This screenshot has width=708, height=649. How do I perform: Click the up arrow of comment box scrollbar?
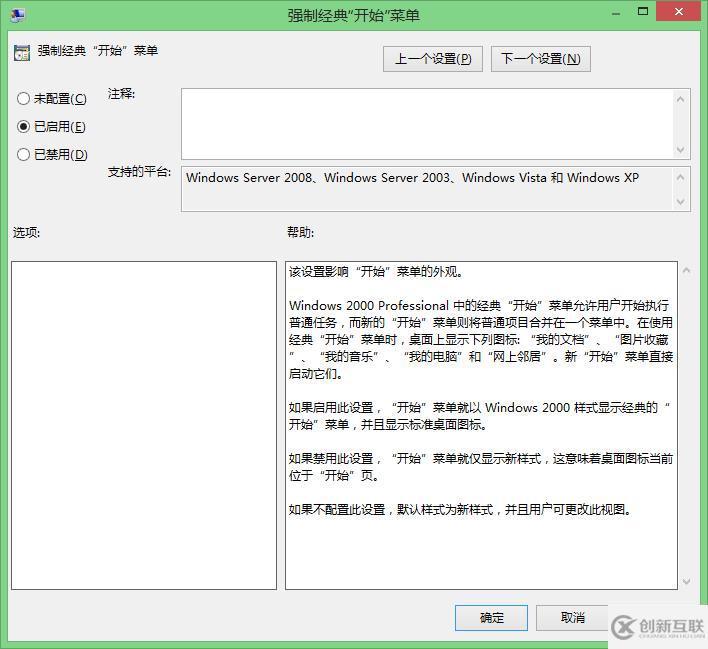click(681, 98)
